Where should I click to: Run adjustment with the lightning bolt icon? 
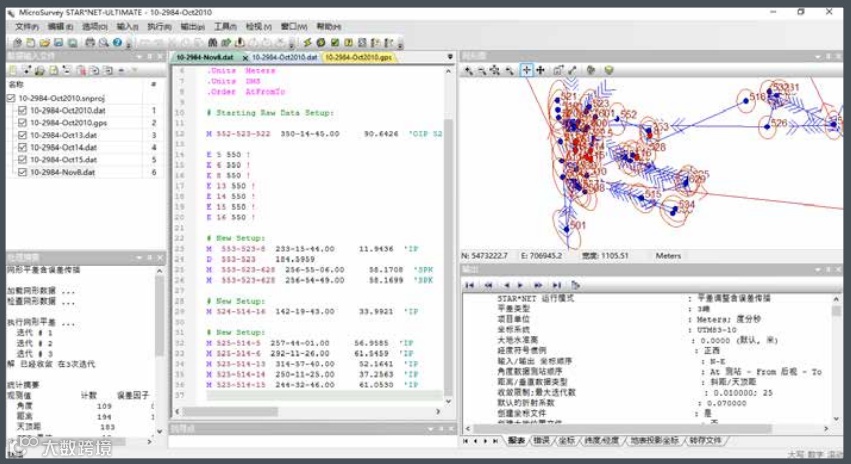click(307, 42)
